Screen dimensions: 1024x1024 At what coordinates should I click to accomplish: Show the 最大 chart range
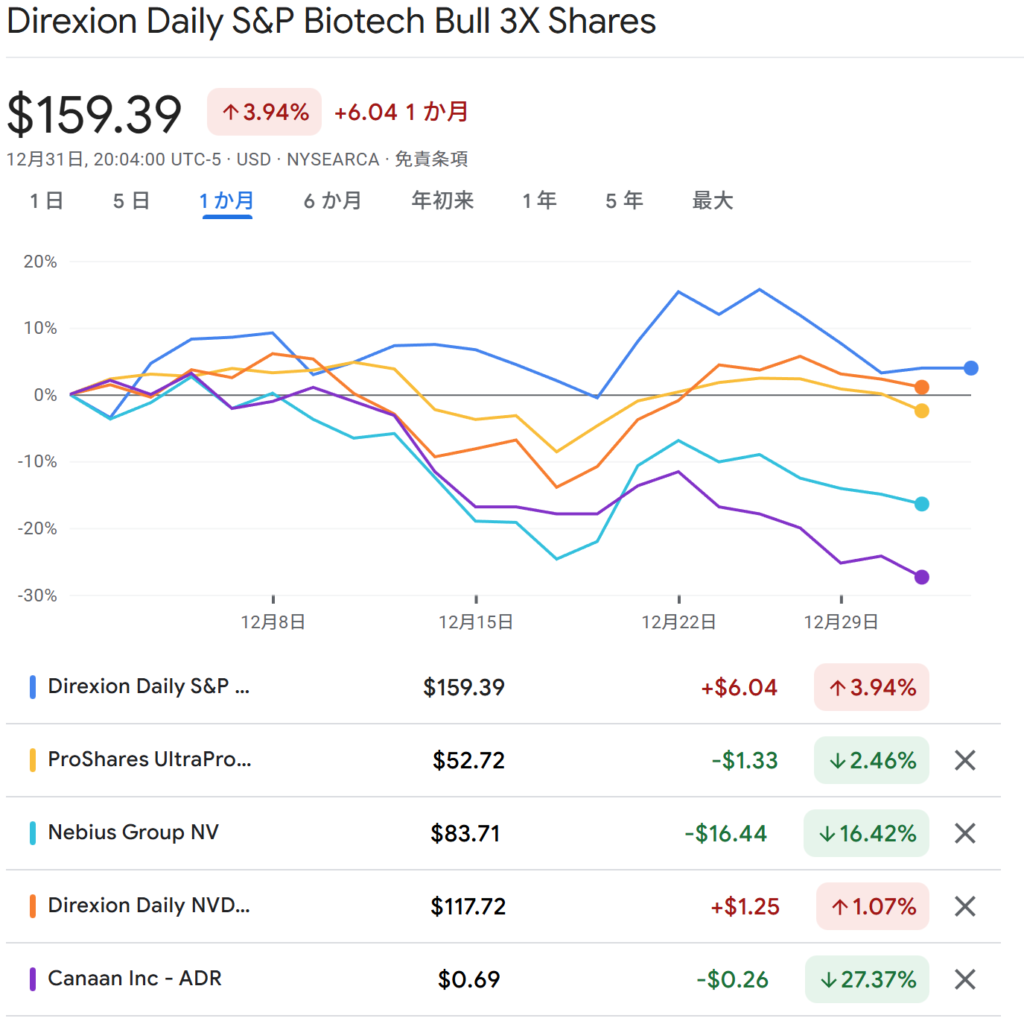(x=712, y=201)
